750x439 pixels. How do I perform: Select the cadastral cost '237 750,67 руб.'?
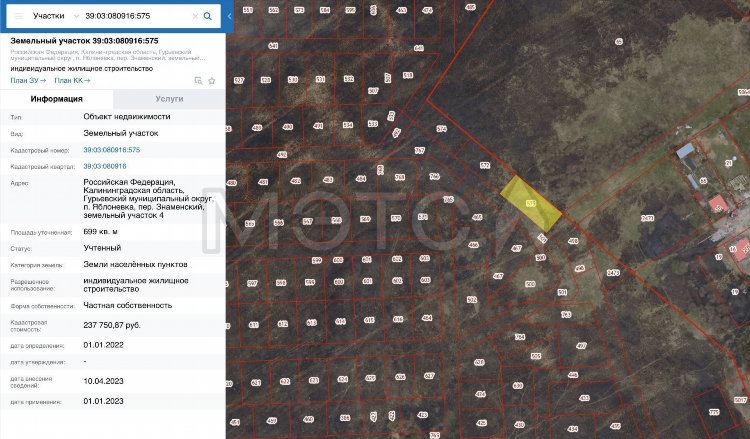pos(112,325)
